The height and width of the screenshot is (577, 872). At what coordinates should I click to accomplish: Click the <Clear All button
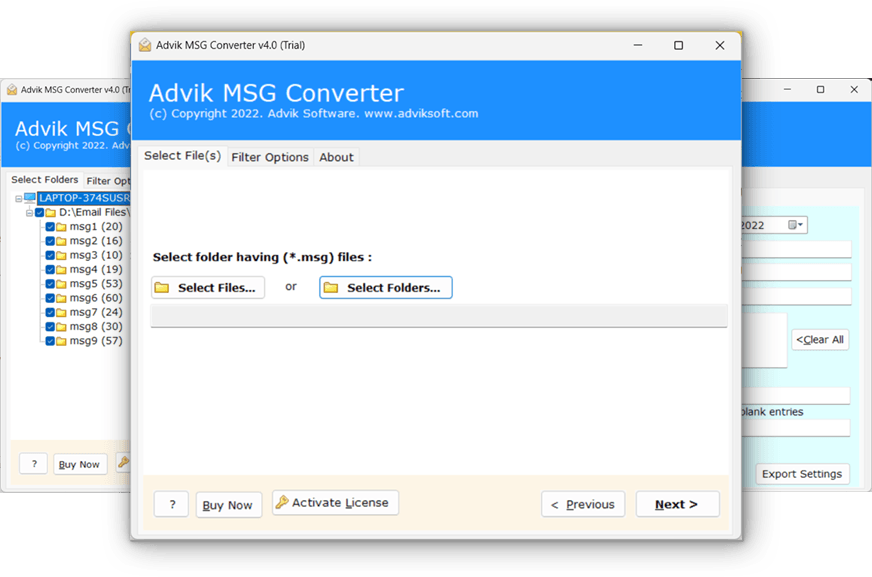820,340
